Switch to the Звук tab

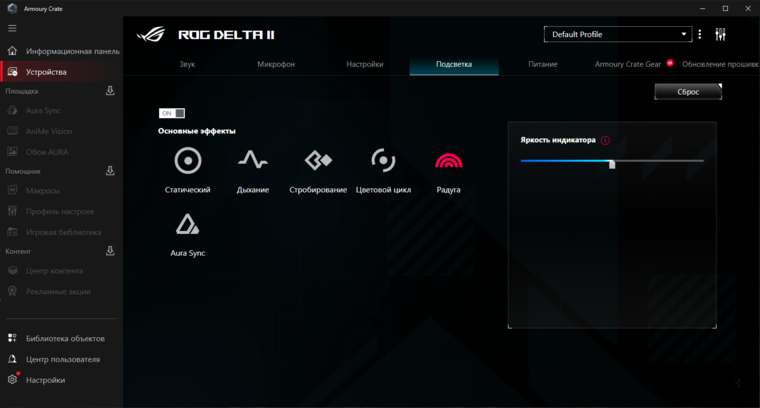pyautogui.click(x=187, y=64)
